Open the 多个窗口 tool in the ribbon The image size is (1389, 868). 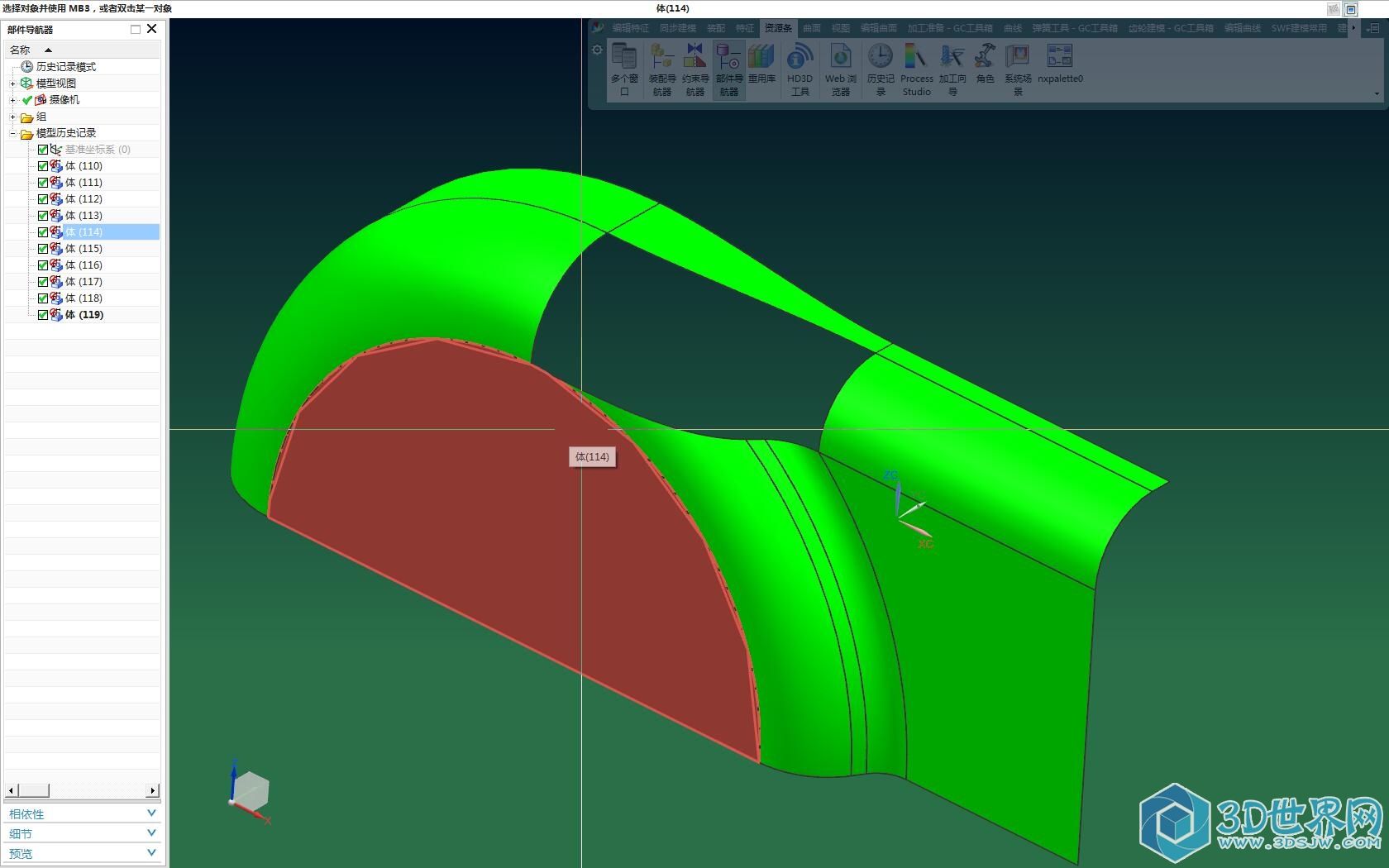[x=624, y=70]
